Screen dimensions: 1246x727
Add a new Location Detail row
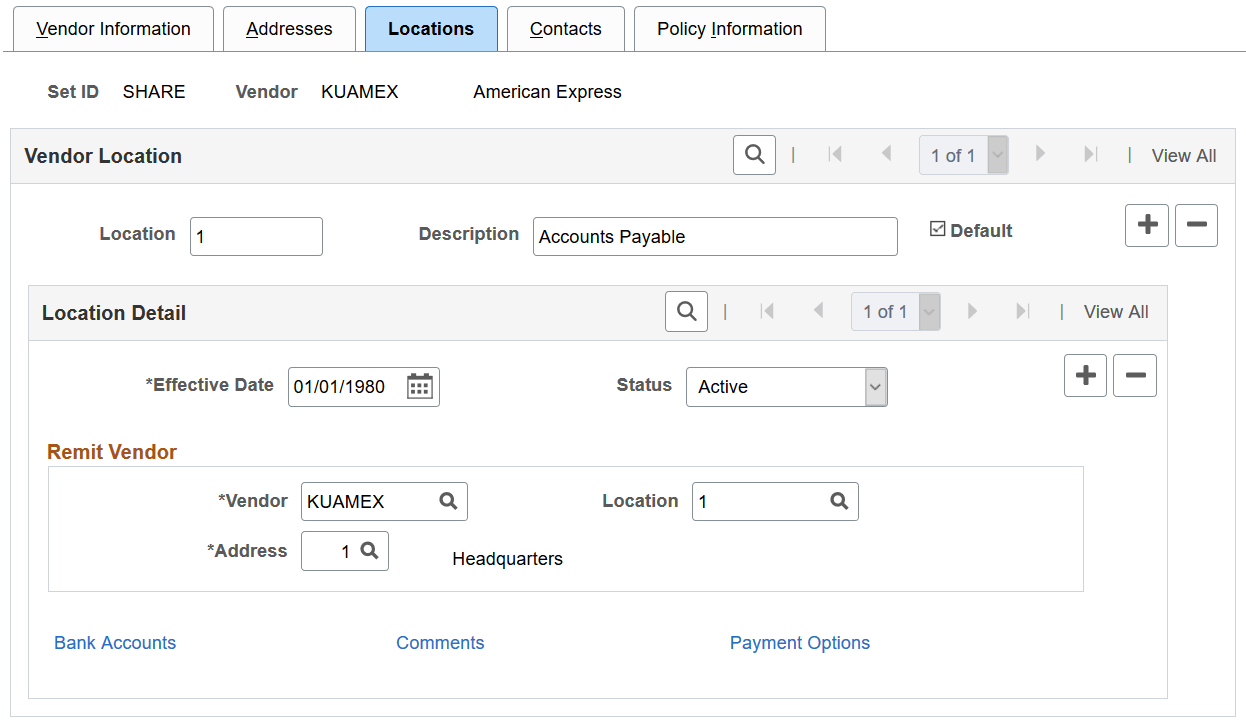tap(1085, 375)
